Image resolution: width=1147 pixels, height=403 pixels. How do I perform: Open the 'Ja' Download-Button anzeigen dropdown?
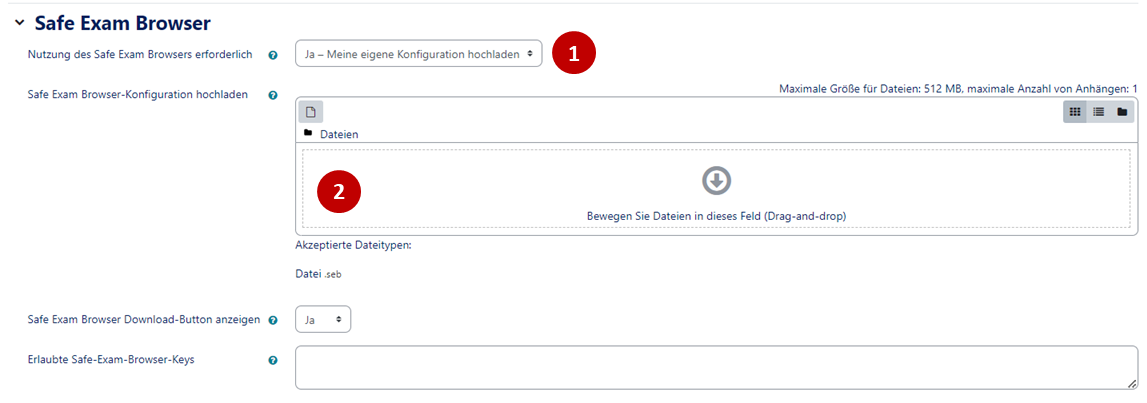click(x=323, y=320)
